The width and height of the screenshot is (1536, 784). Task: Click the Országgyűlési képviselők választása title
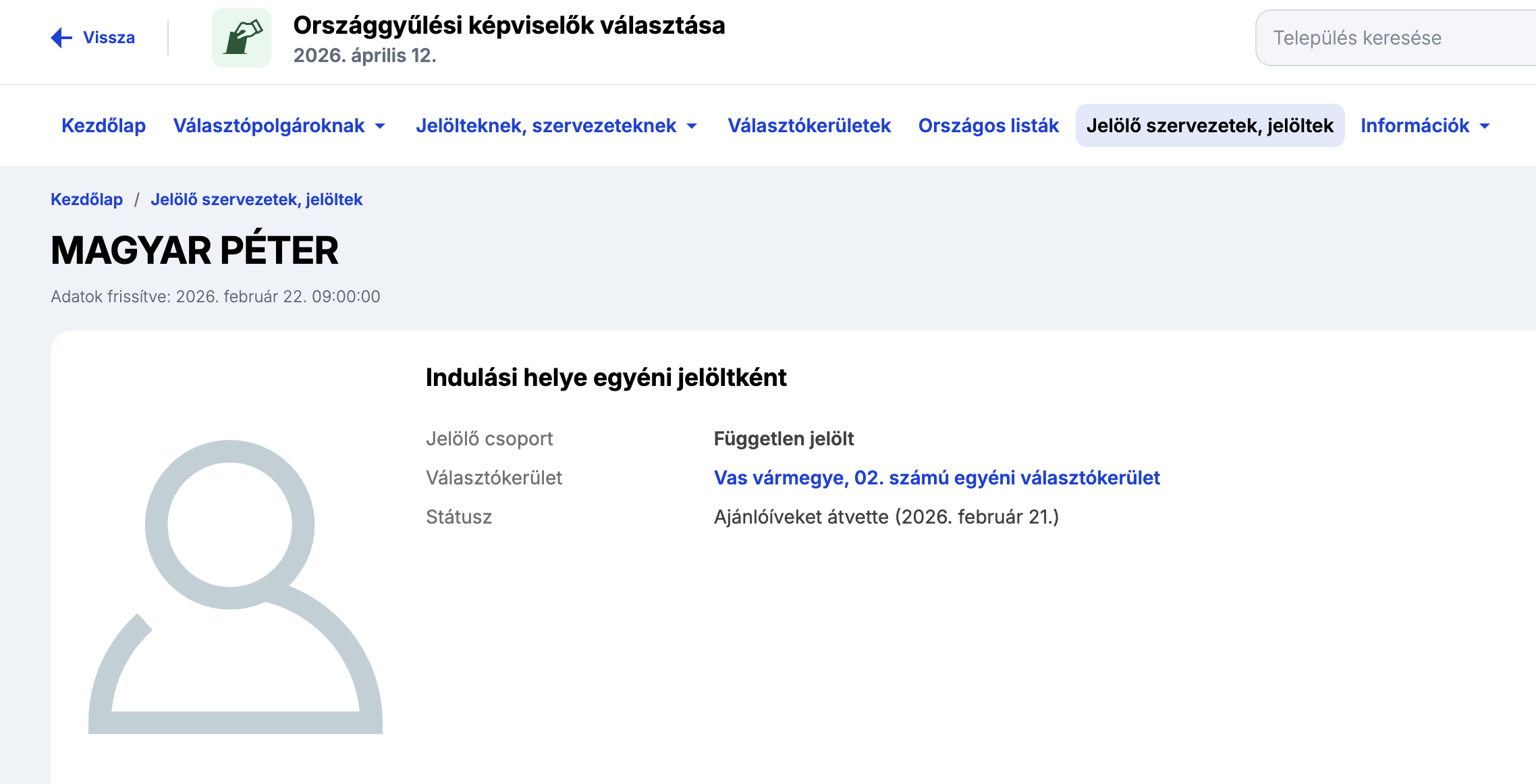coord(509,26)
